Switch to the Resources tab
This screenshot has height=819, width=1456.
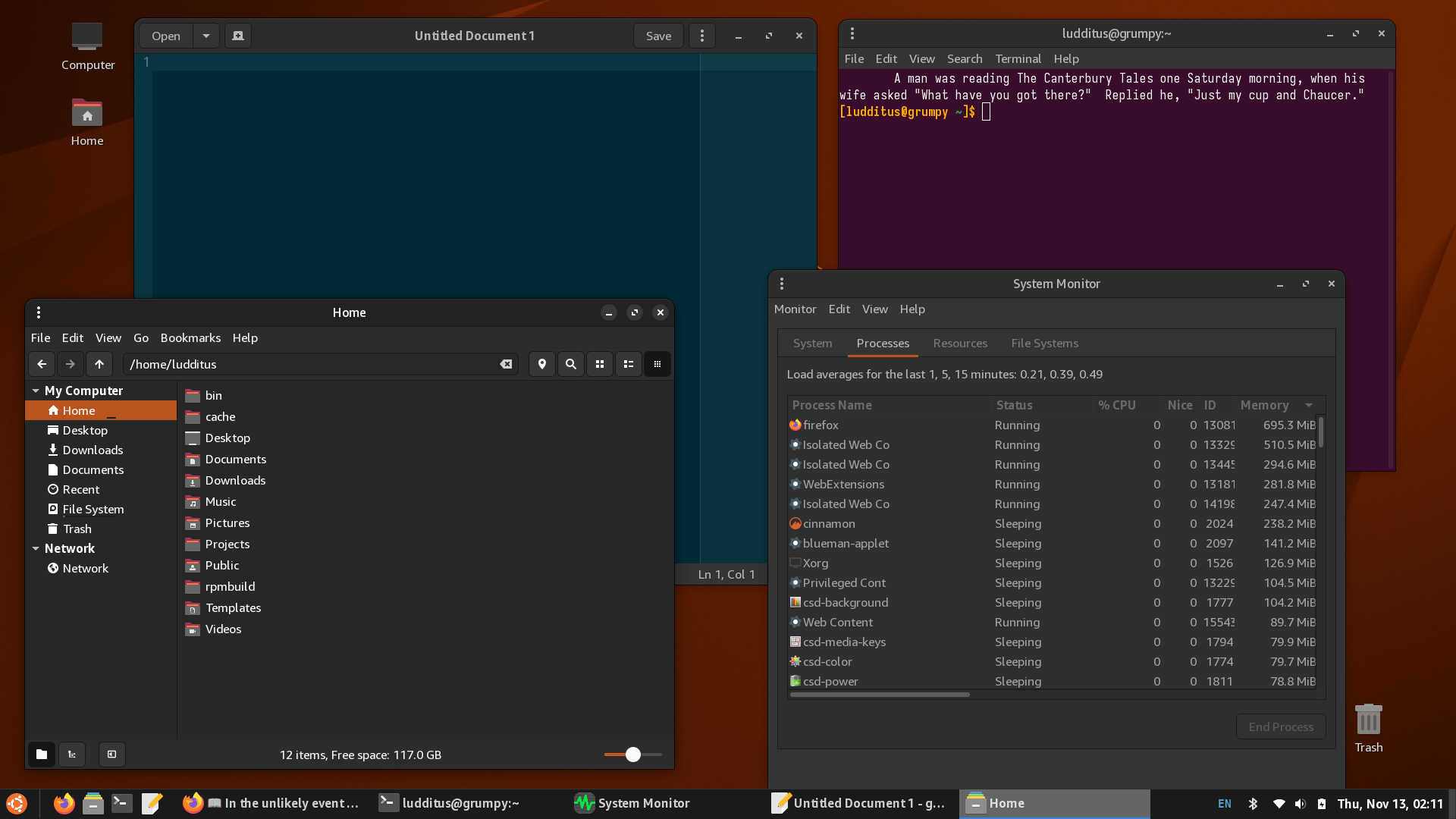(960, 344)
